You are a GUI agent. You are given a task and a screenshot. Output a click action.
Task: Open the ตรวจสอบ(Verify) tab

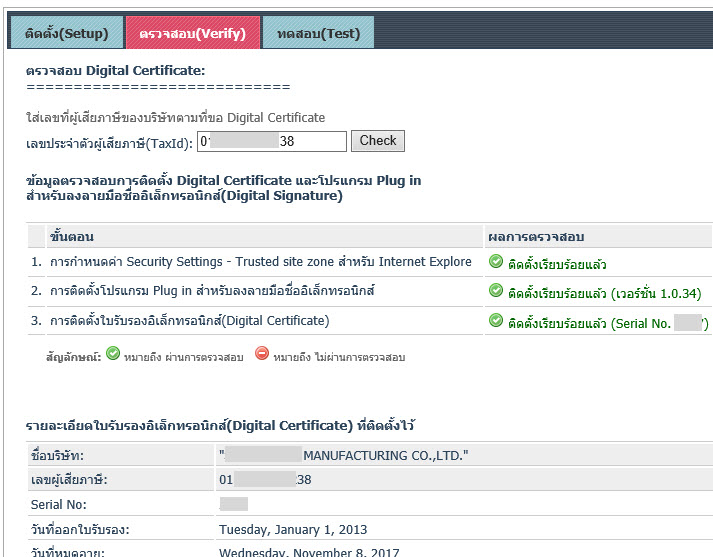click(x=192, y=32)
